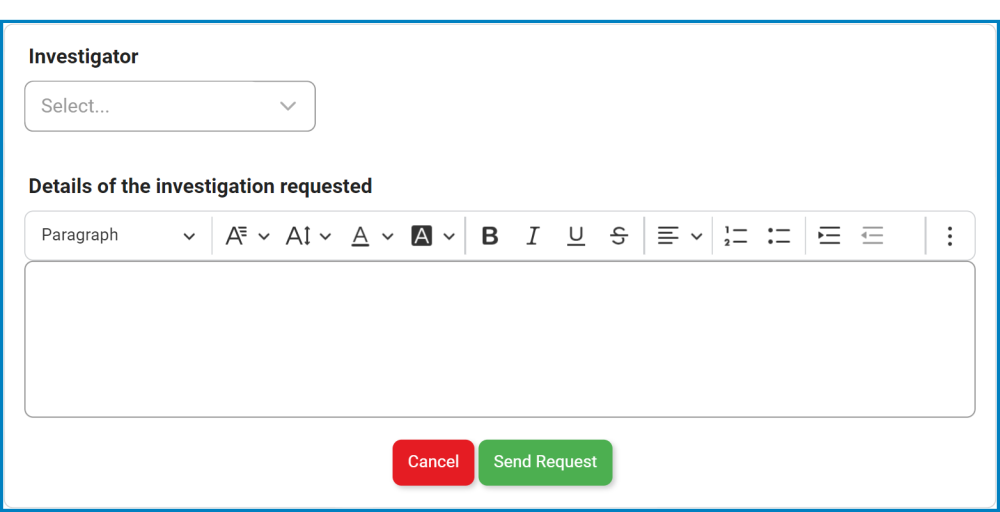Insert a numbered list
This screenshot has width=1000, height=512.
tap(736, 236)
